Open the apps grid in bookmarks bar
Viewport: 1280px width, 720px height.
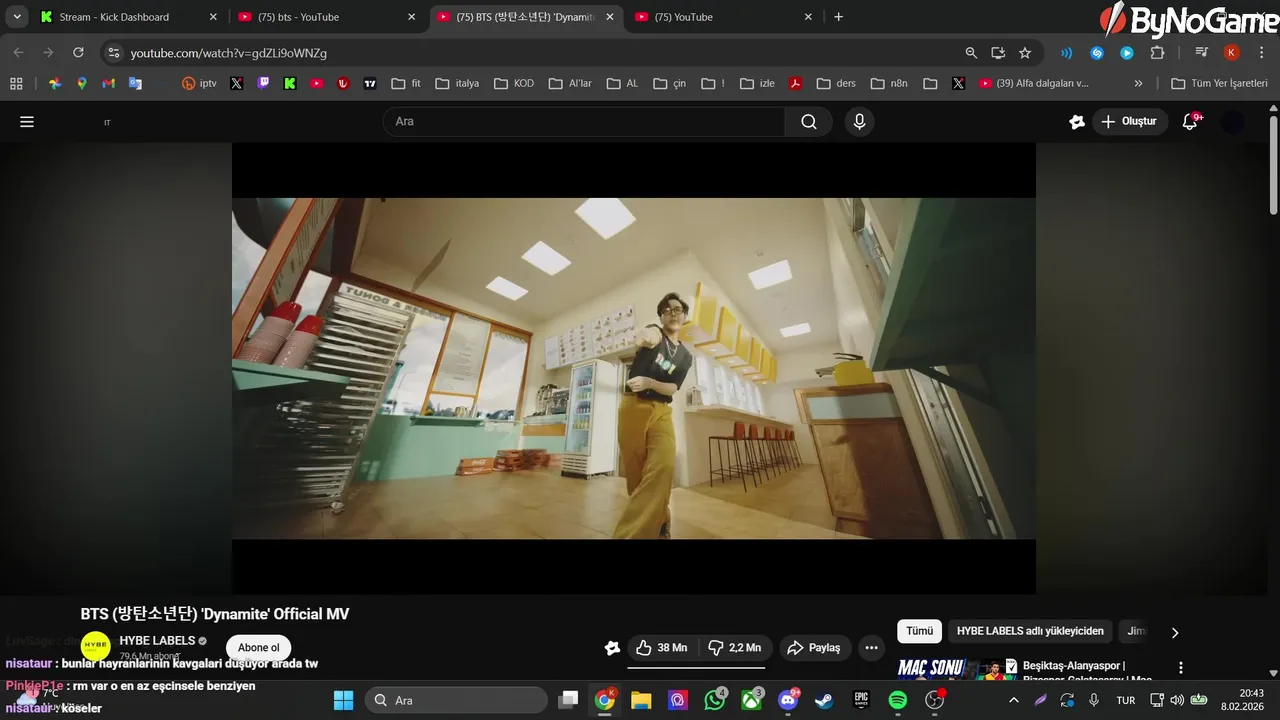[16, 84]
